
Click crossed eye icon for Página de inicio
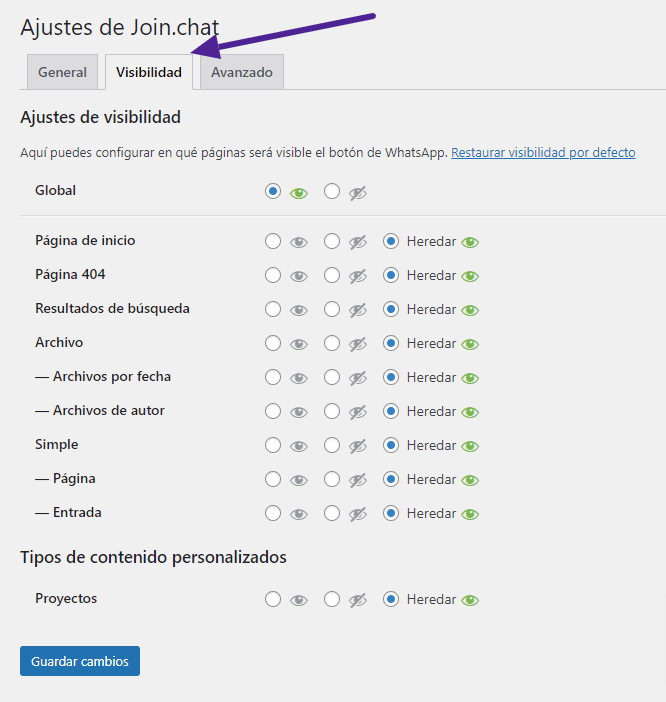(358, 243)
